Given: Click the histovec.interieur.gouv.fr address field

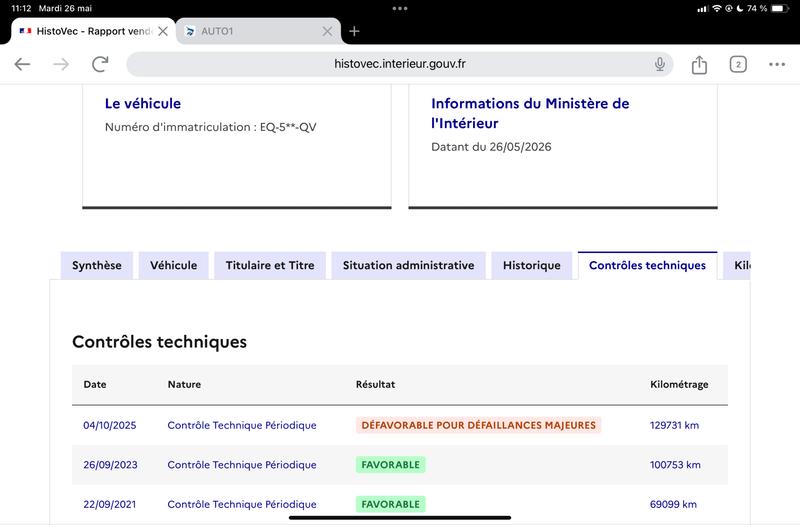Looking at the screenshot, I should [x=399, y=64].
